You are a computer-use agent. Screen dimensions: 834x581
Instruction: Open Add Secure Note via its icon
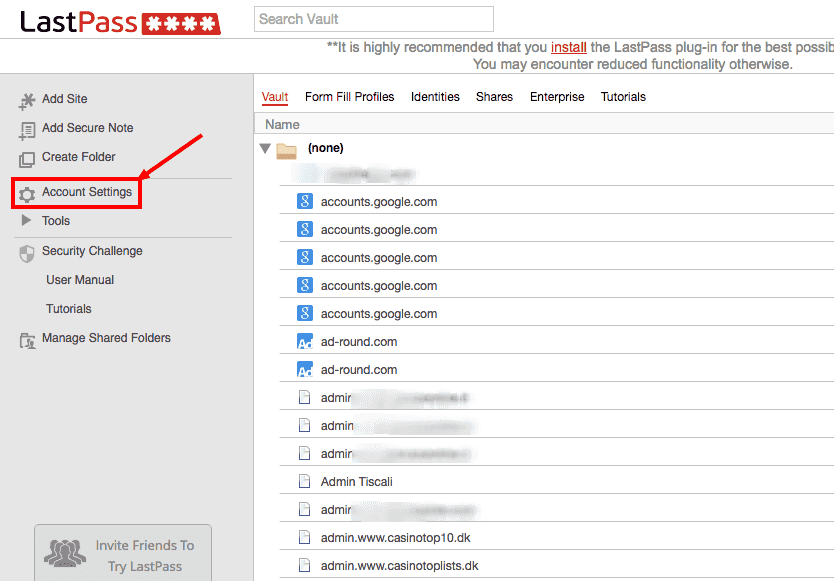[27, 130]
